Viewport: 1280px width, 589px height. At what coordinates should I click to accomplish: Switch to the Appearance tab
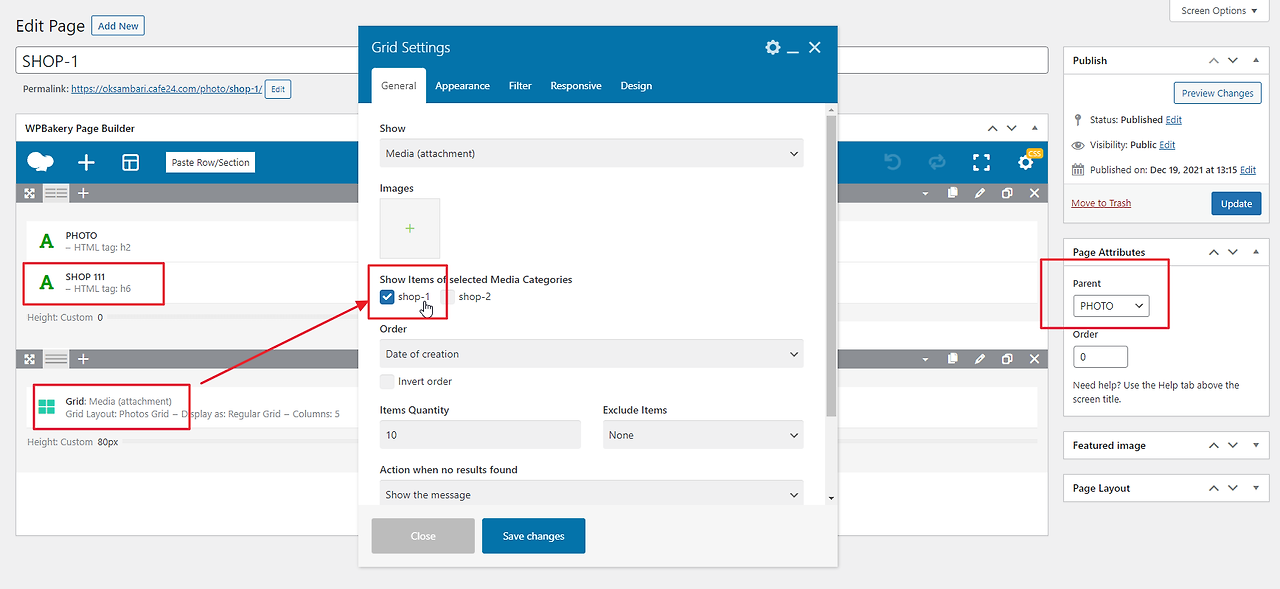(x=462, y=86)
